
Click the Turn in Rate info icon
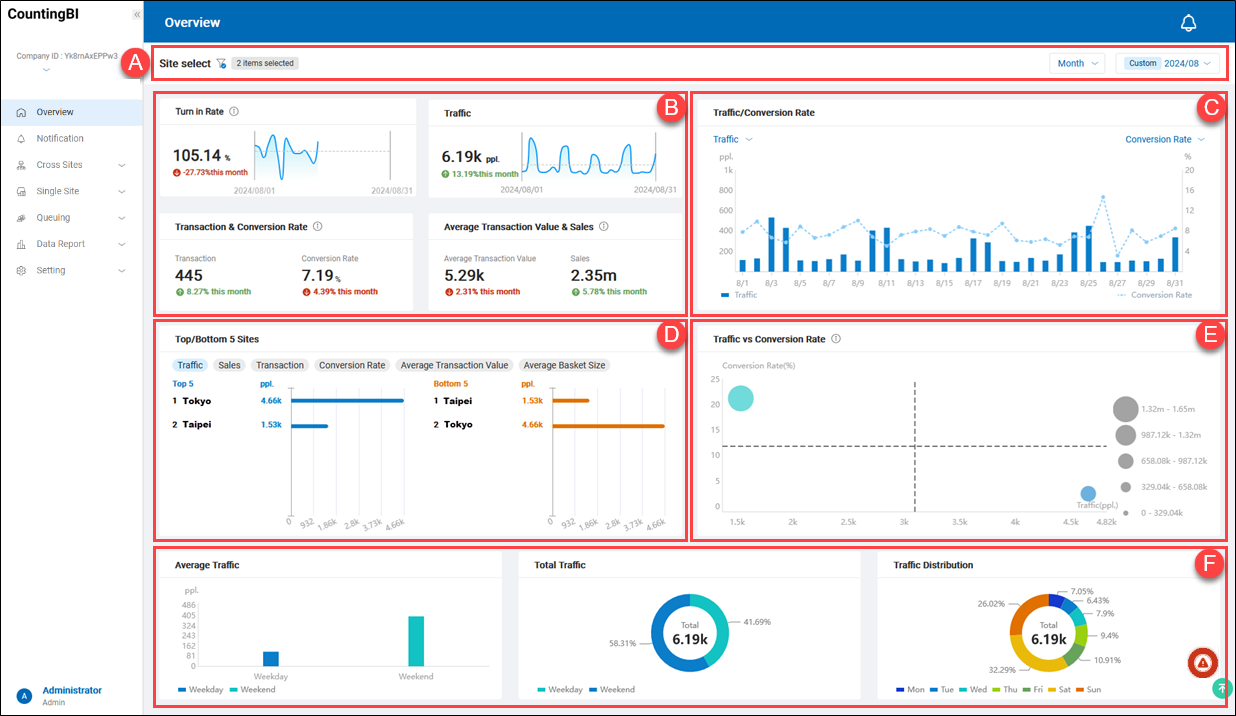click(x=234, y=112)
